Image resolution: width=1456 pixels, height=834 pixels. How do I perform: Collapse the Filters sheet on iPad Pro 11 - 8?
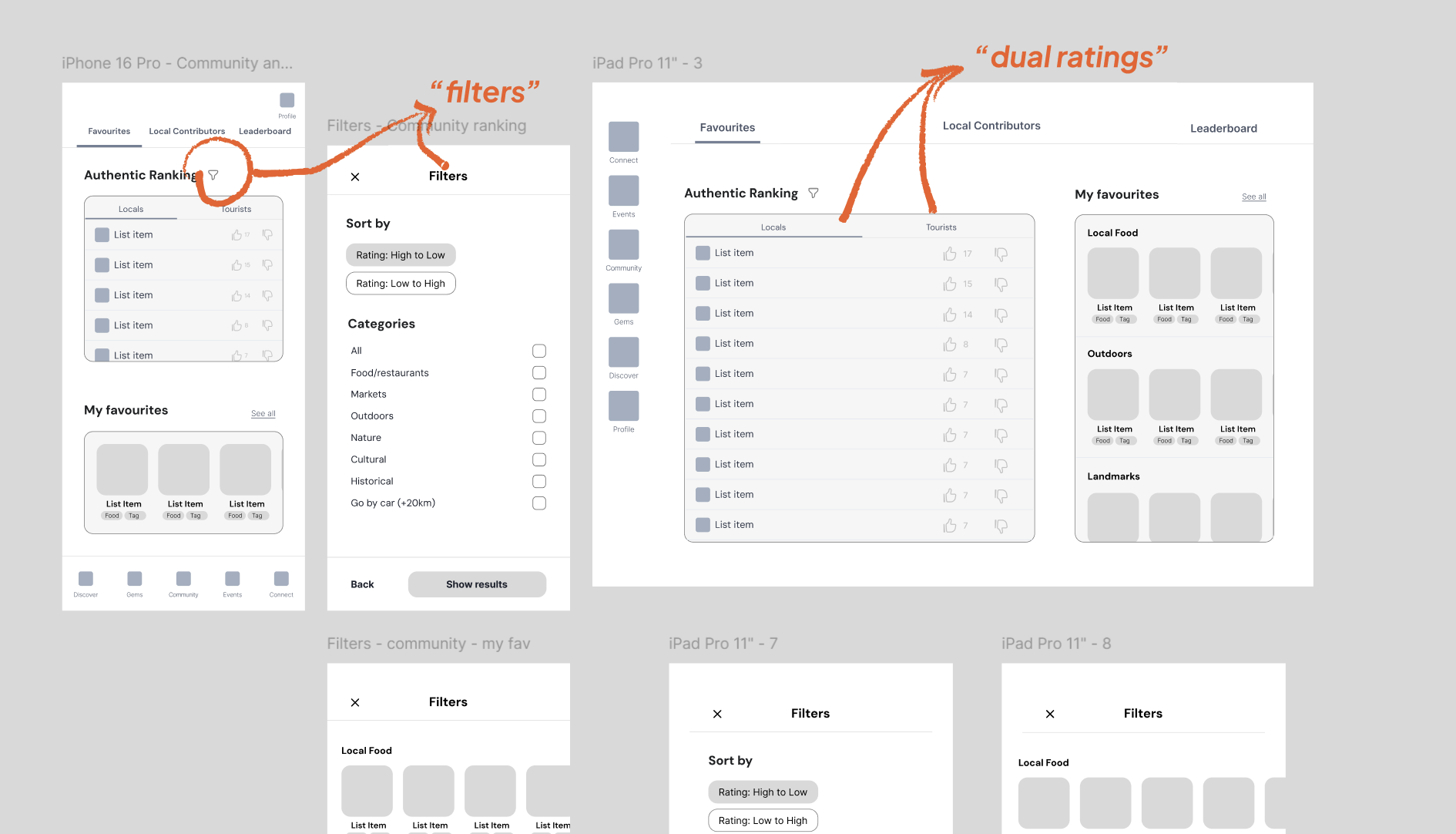coord(1050,714)
